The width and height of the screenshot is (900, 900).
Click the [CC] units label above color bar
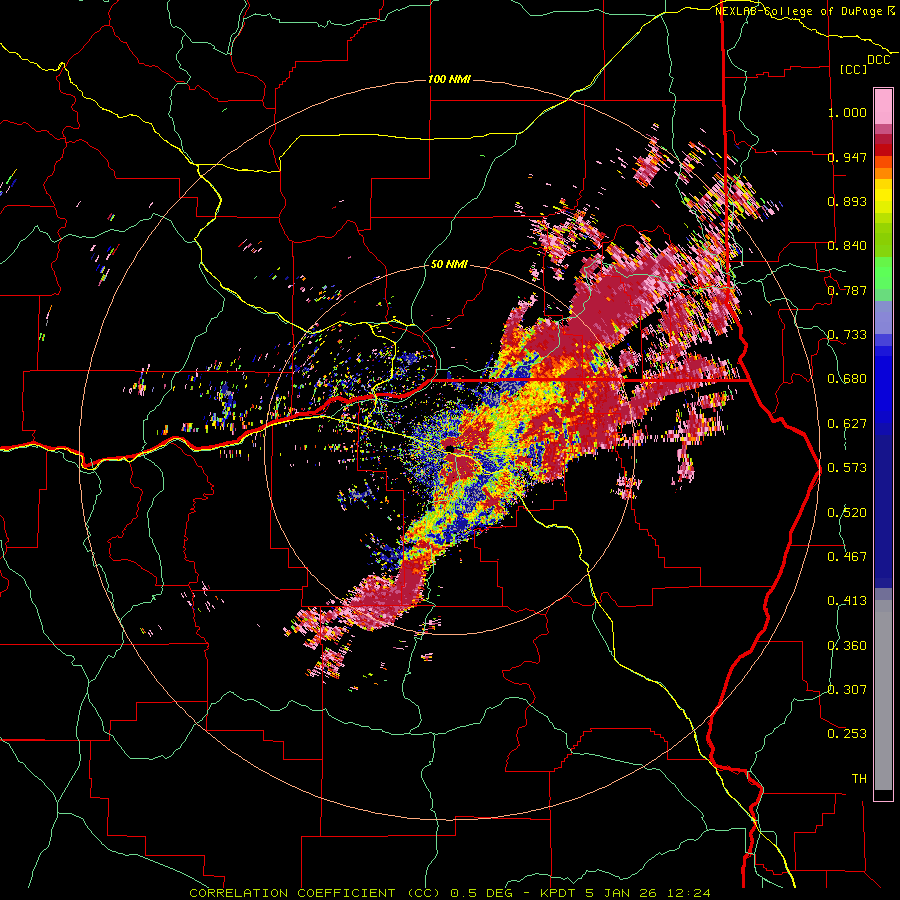tap(854, 69)
